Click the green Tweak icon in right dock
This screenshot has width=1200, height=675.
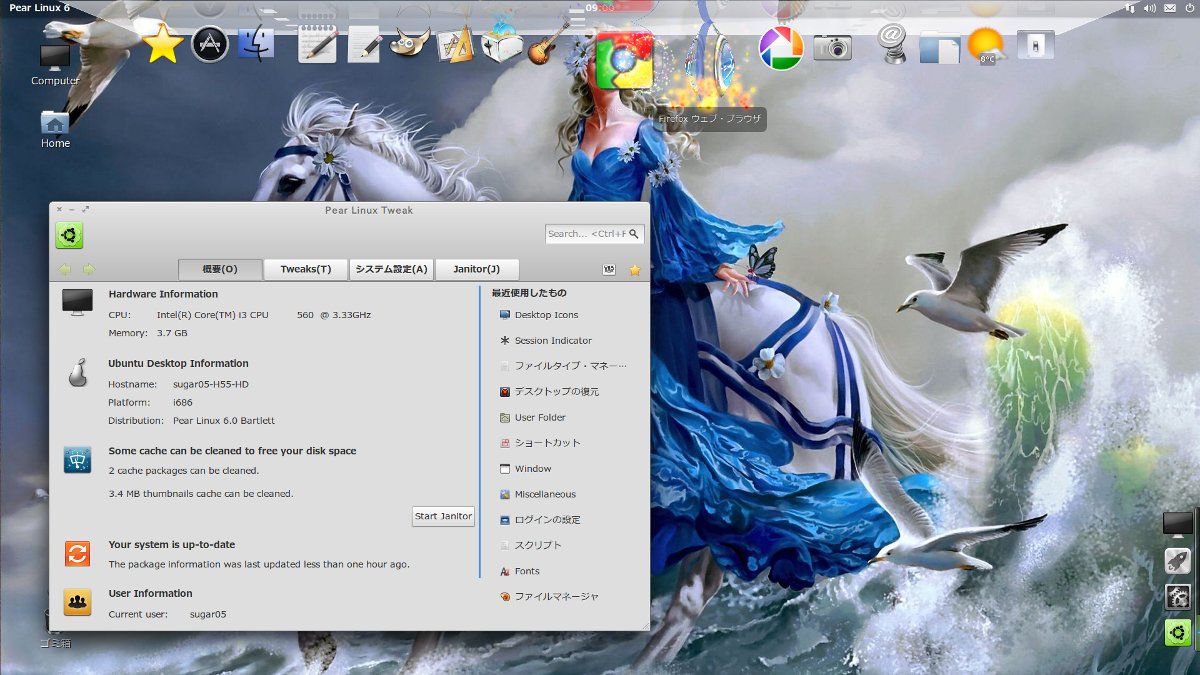click(x=1178, y=632)
